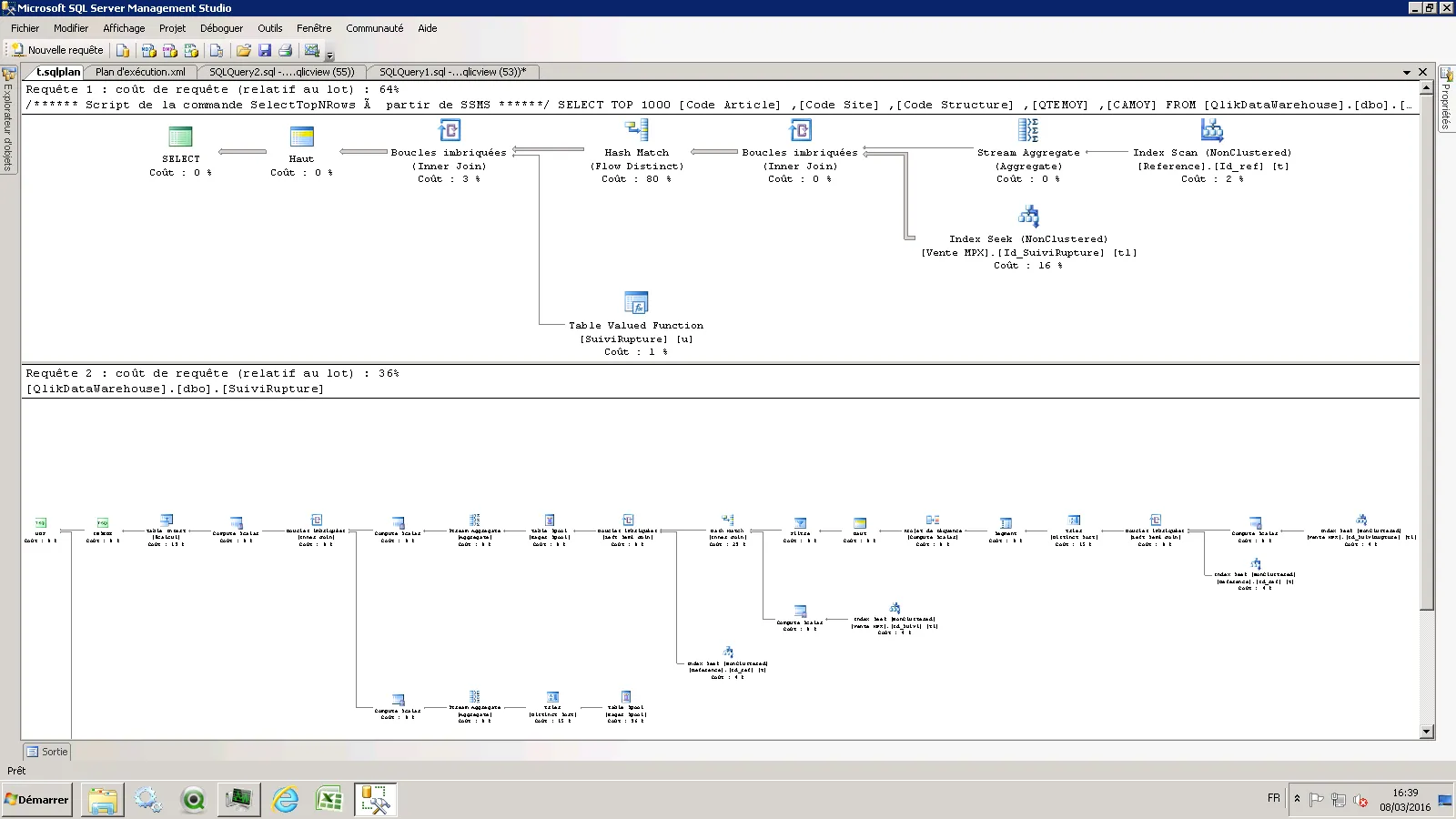Click the Requête 1 cost header text
The width and height of the screenshot is (1456, 819).
coord(213,89)
